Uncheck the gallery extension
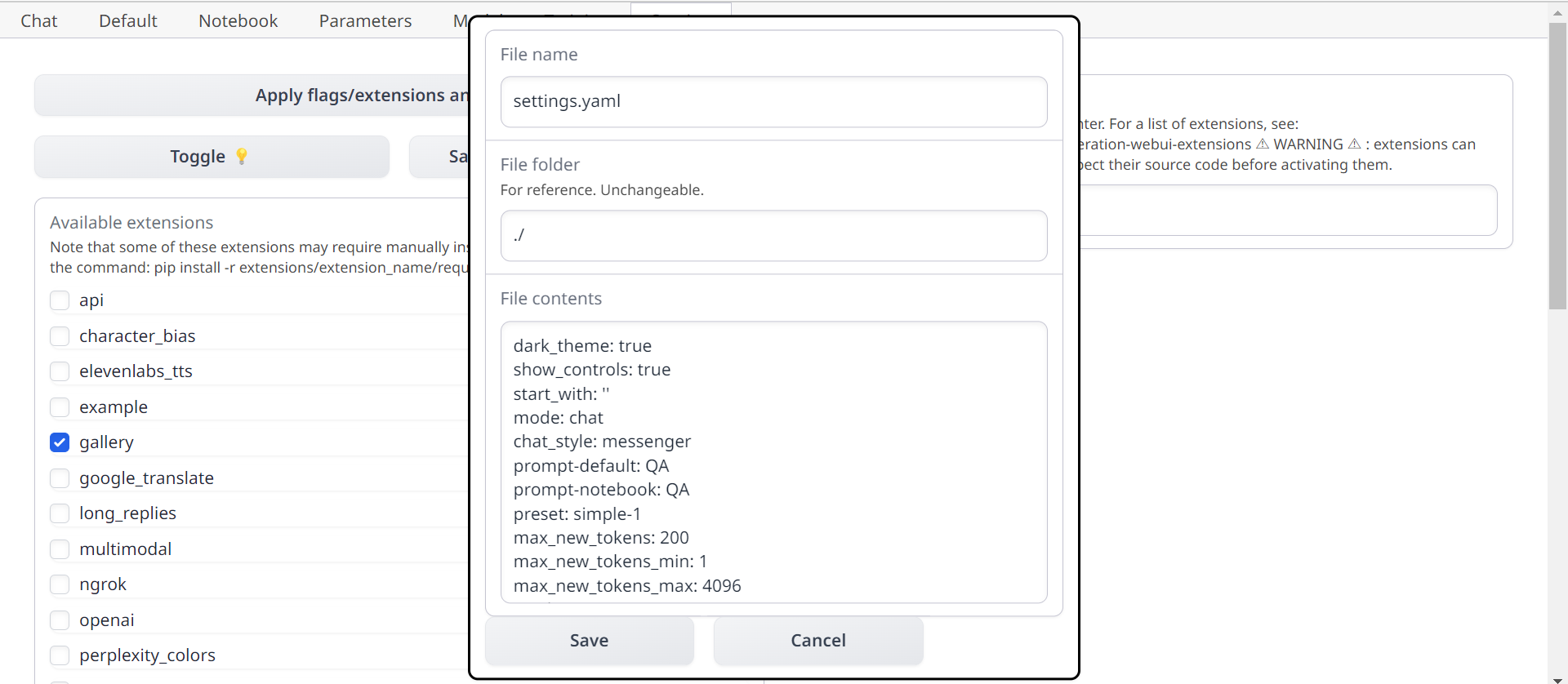Viewport: 1568px width, 684px height. pyautogui.click(x=60, y=442)
